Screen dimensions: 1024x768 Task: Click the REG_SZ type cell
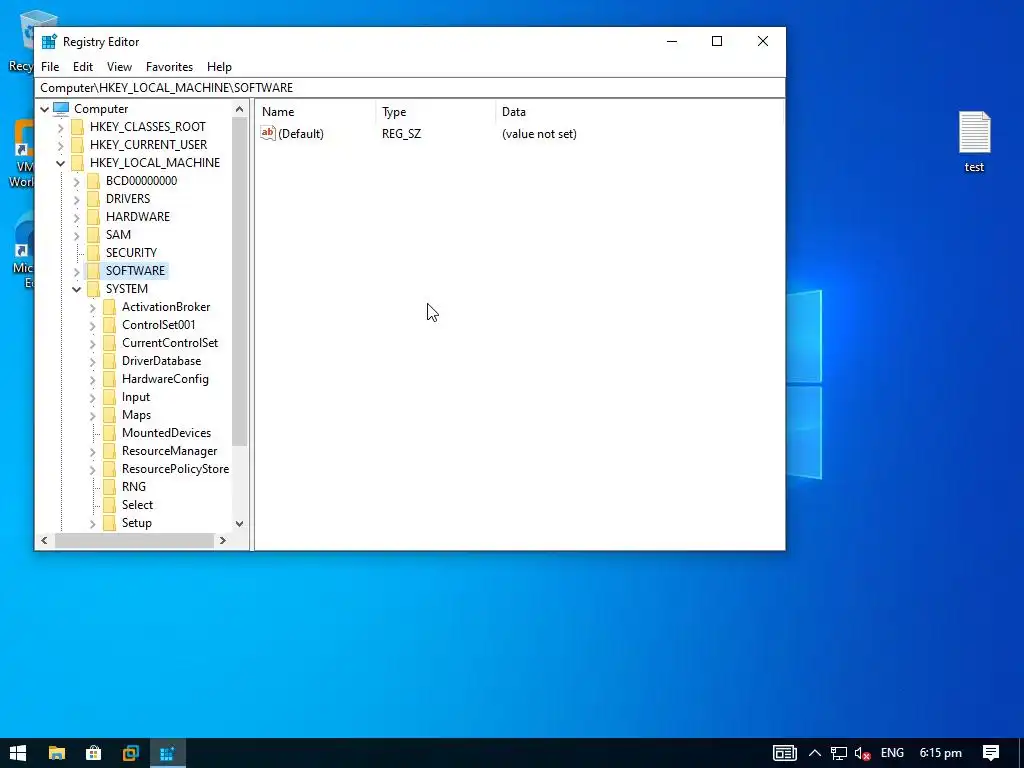pos(402,134)
